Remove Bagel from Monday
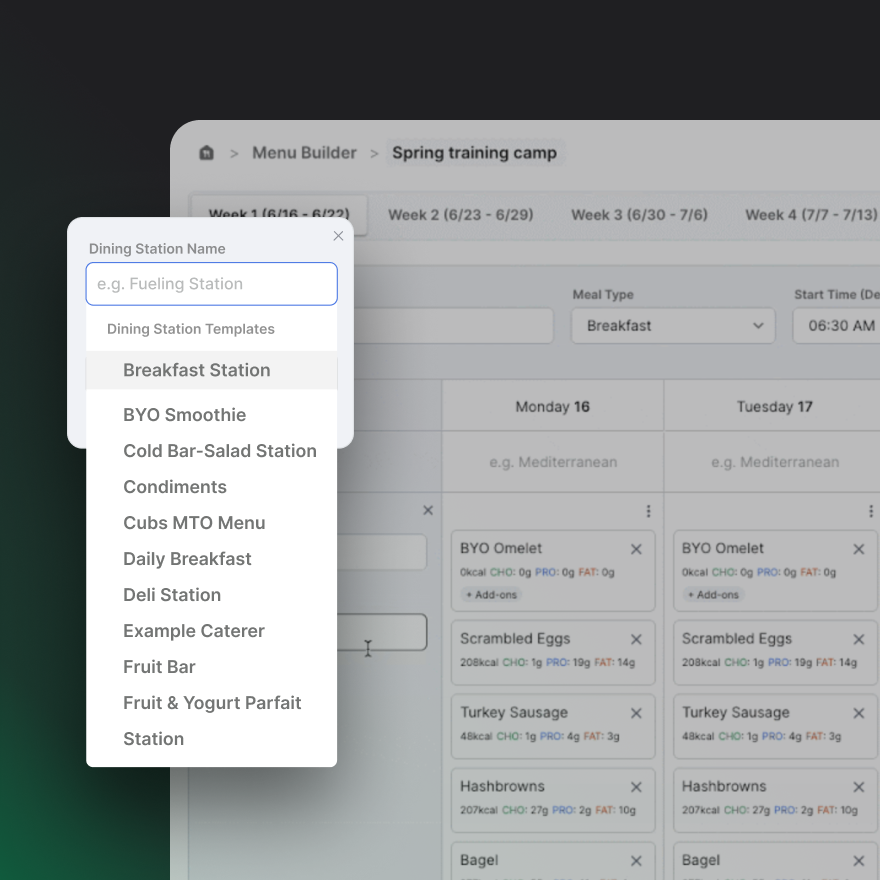 click(x=636, y=861)
